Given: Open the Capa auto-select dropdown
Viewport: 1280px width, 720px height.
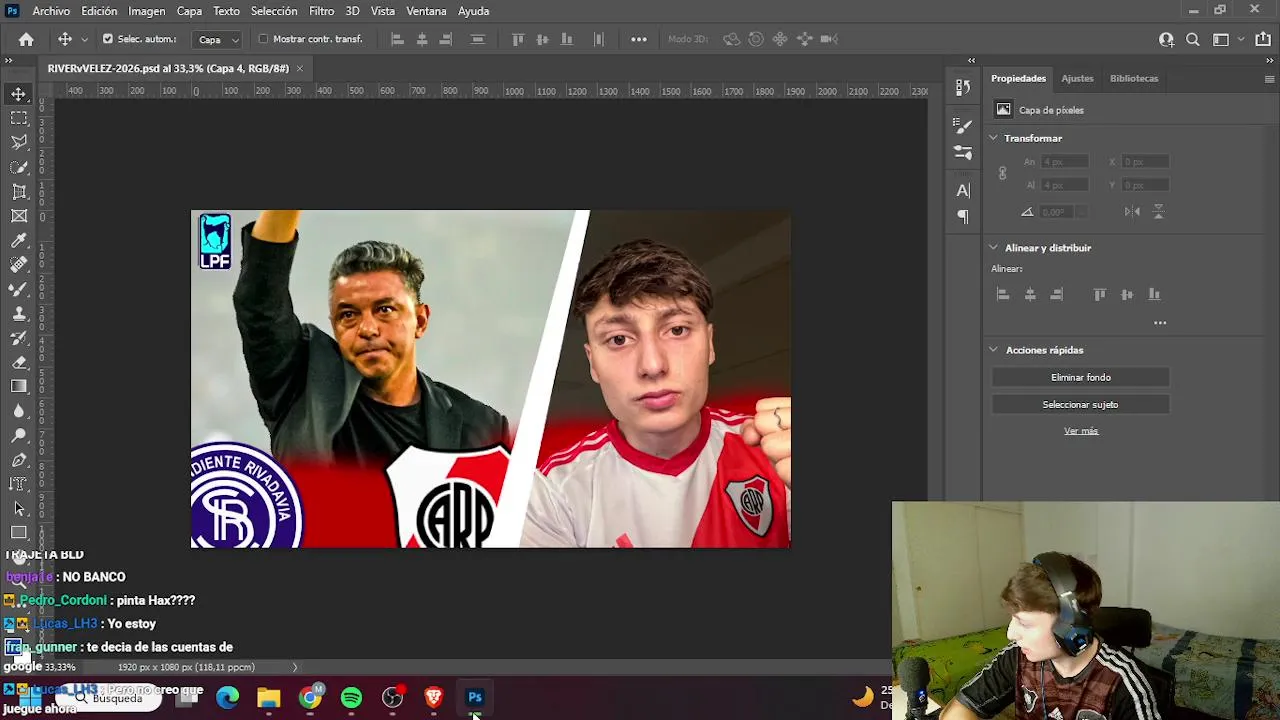Looking at the screenshot, I should [219, 40].
